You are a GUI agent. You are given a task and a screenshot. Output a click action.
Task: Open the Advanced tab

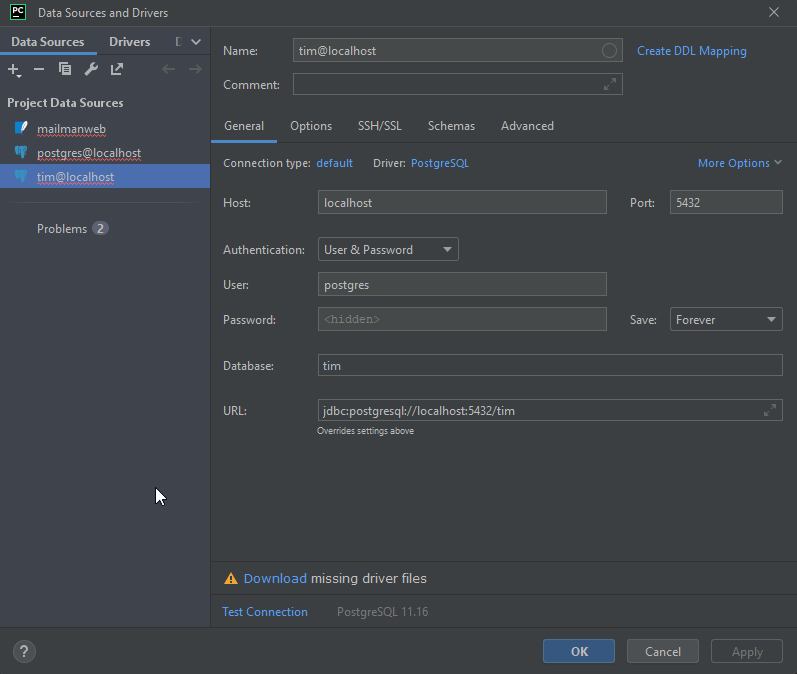tap(527, 126)
